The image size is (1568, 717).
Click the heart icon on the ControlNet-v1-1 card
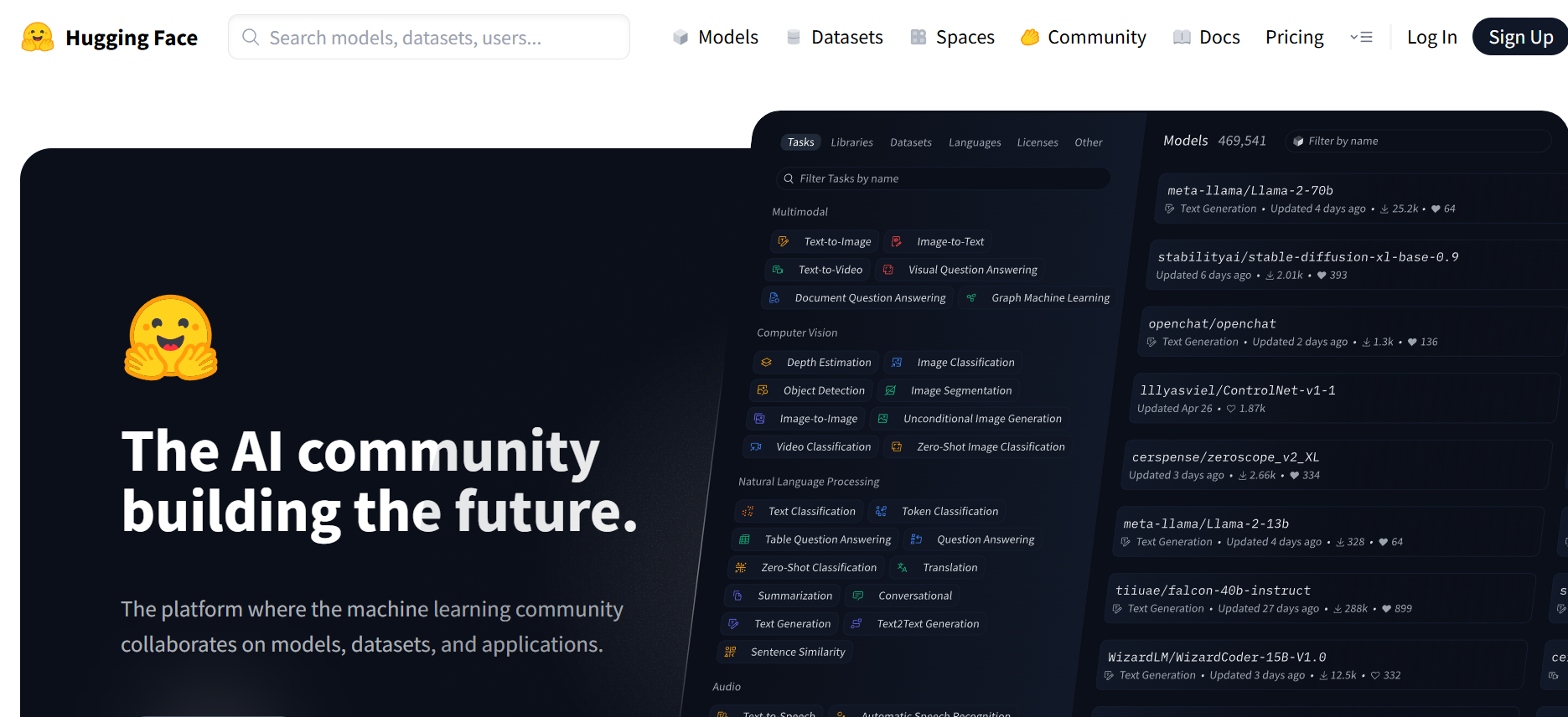(x=1231, y=409)
